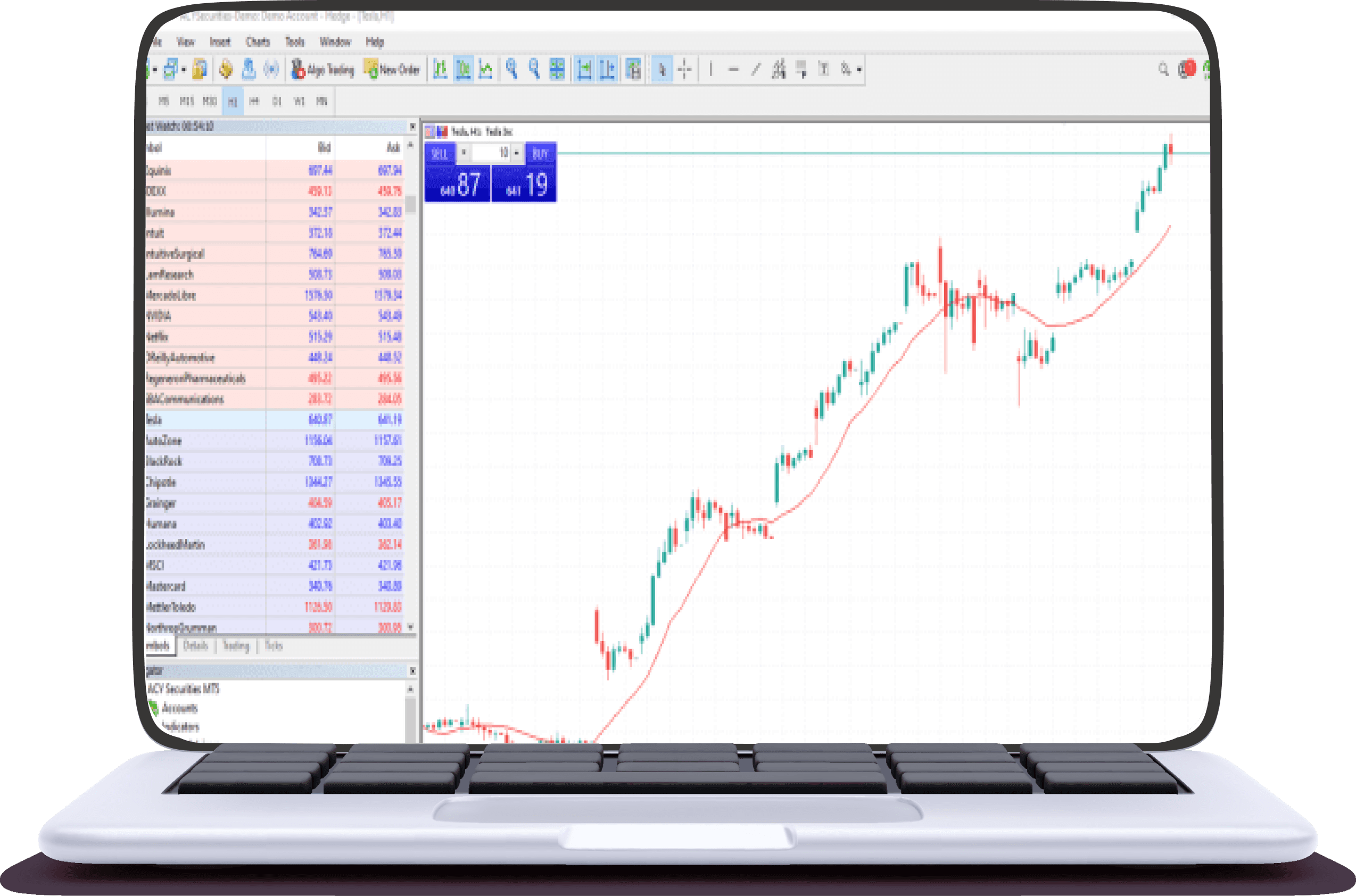Select the Tesla row in Market Watch
Image resolution: width=1356 pixels, height=896 pixels.
point(276,419)
